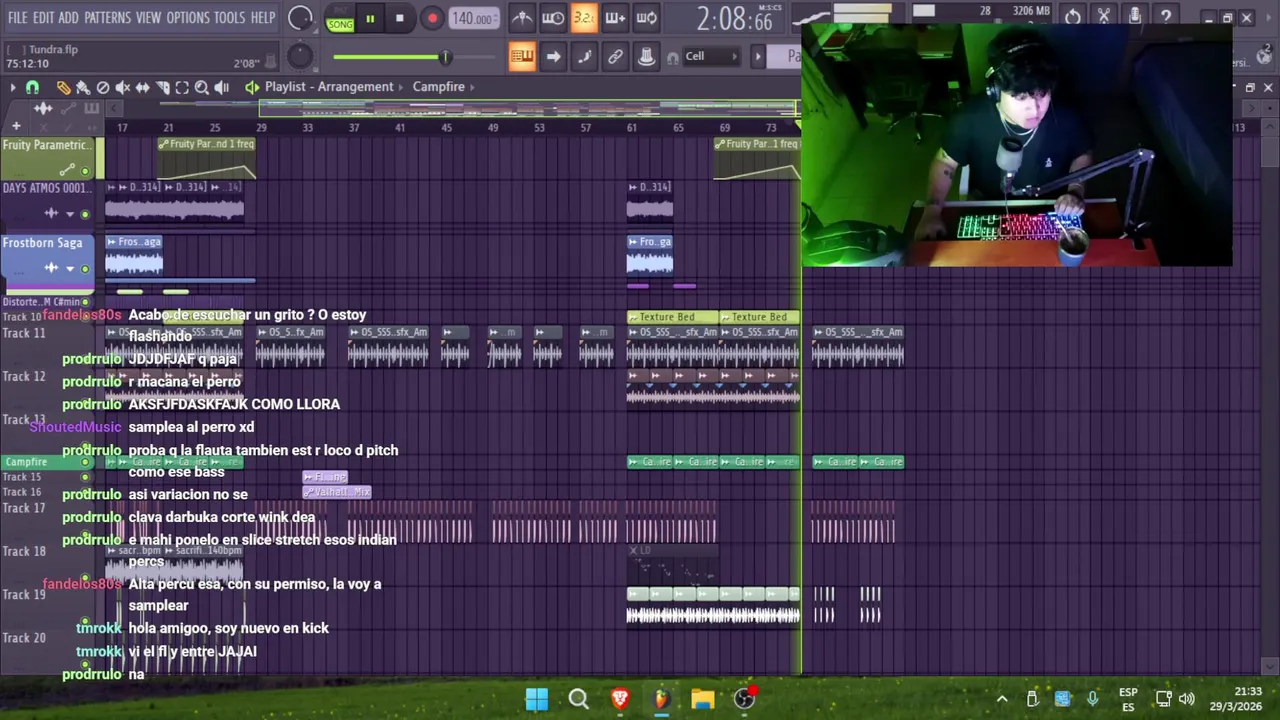Toggle step editing mode arrow icon
Image resolution: width=1280 pixels, height=720 pixels.
553,56
